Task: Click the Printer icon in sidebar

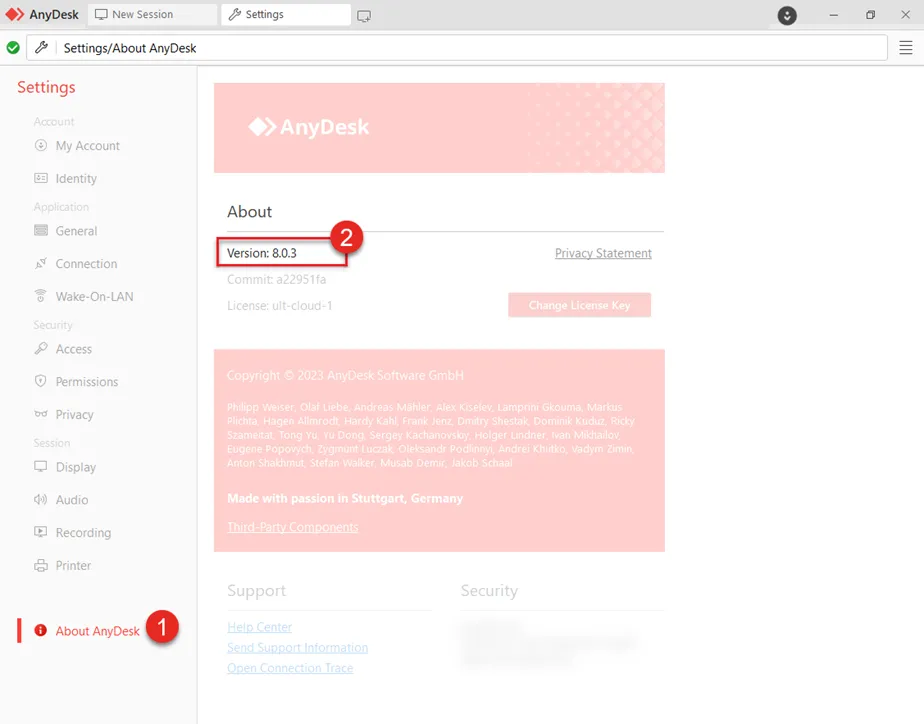Action: (x=41, y=566)
